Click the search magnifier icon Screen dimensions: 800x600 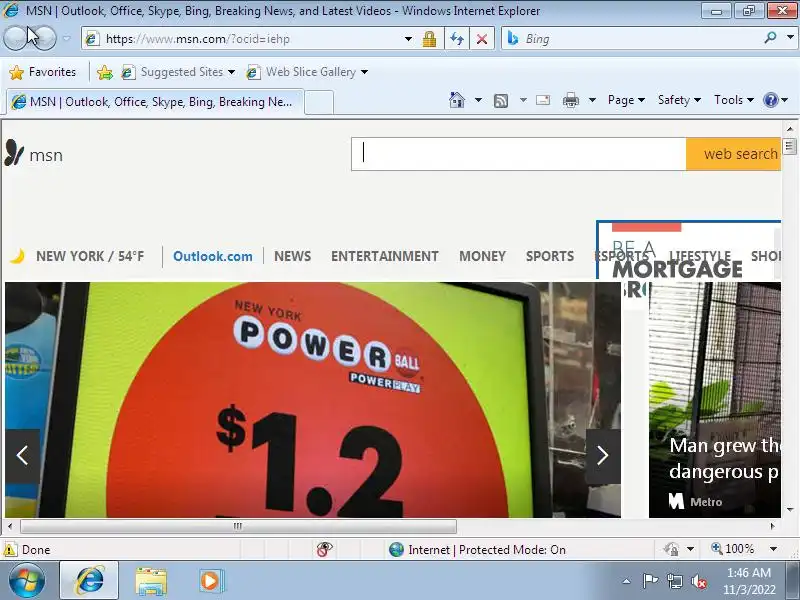770,38
